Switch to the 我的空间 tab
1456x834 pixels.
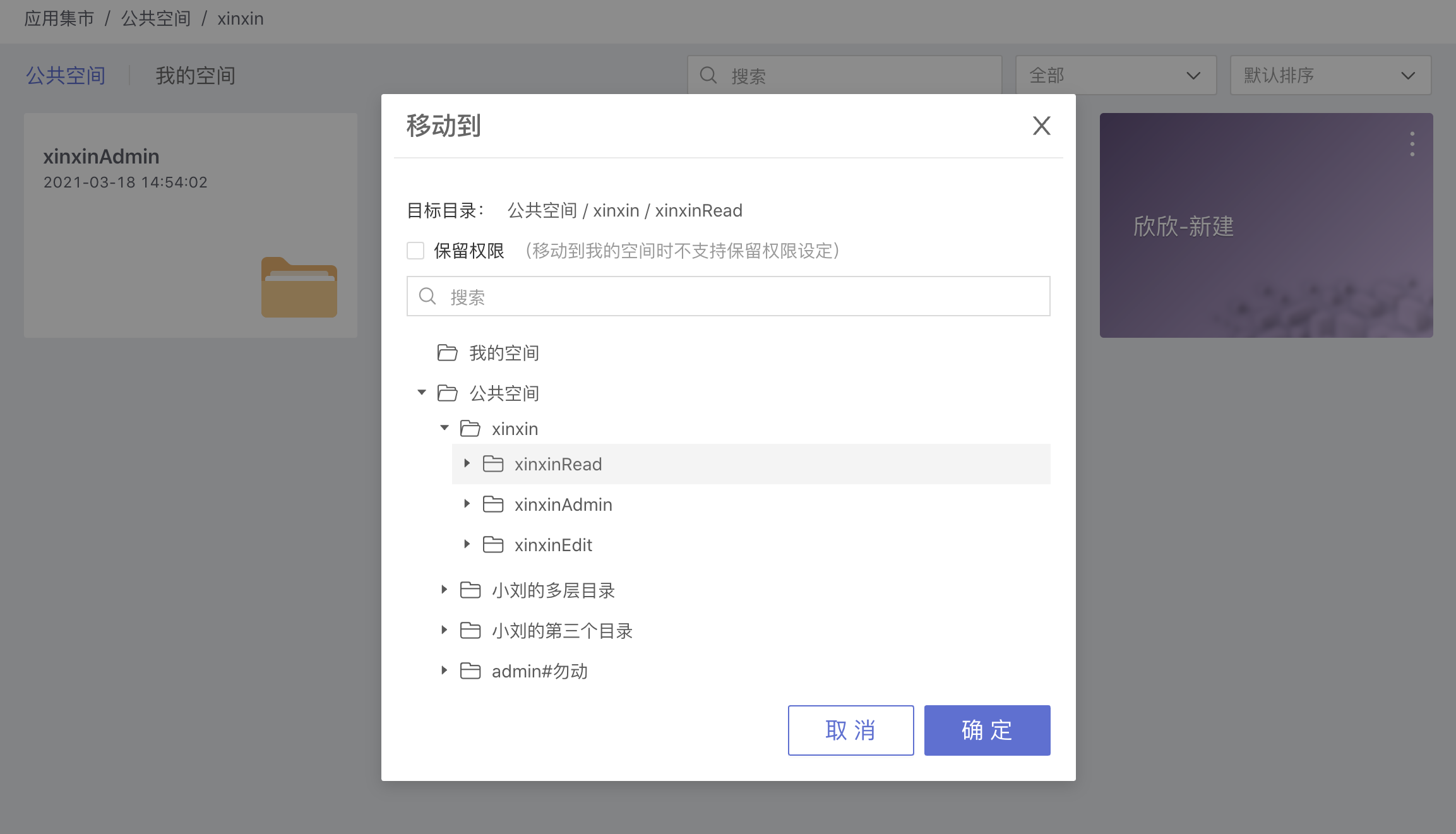click(x=195, y=76)
